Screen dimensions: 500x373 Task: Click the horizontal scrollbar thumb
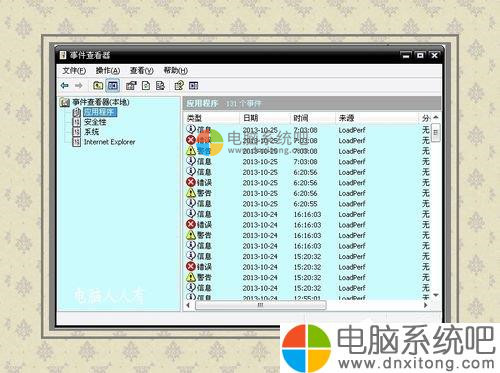pos(260,305)
